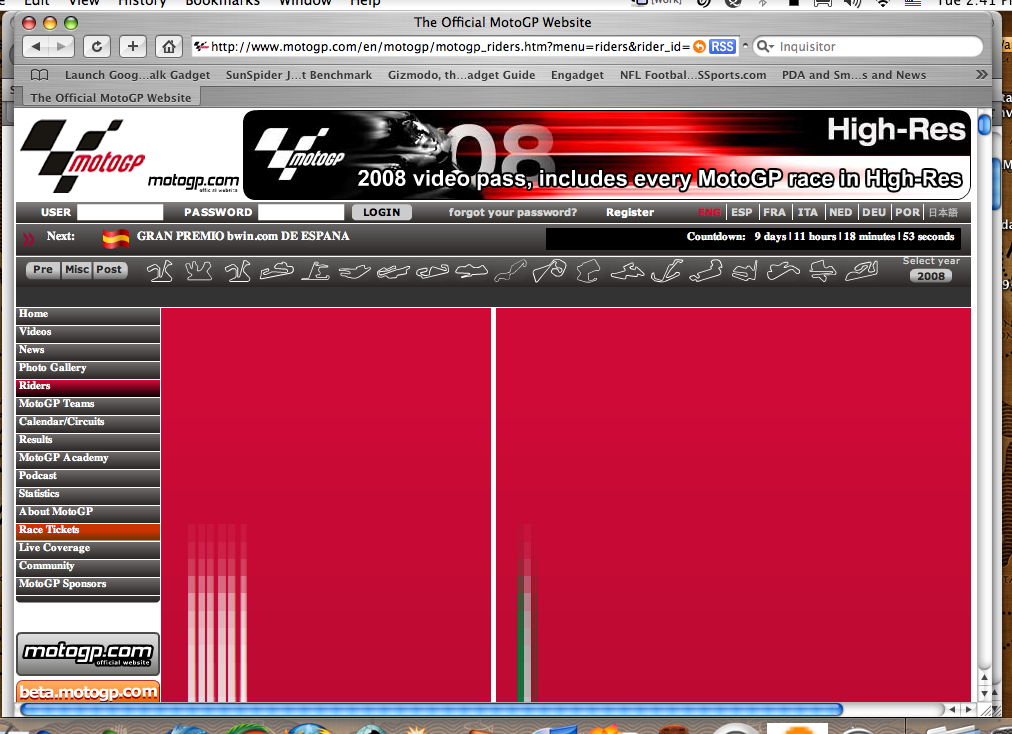Open GRAN PREMIO bwin.com DE ESPANA link

tap(243, 236)
